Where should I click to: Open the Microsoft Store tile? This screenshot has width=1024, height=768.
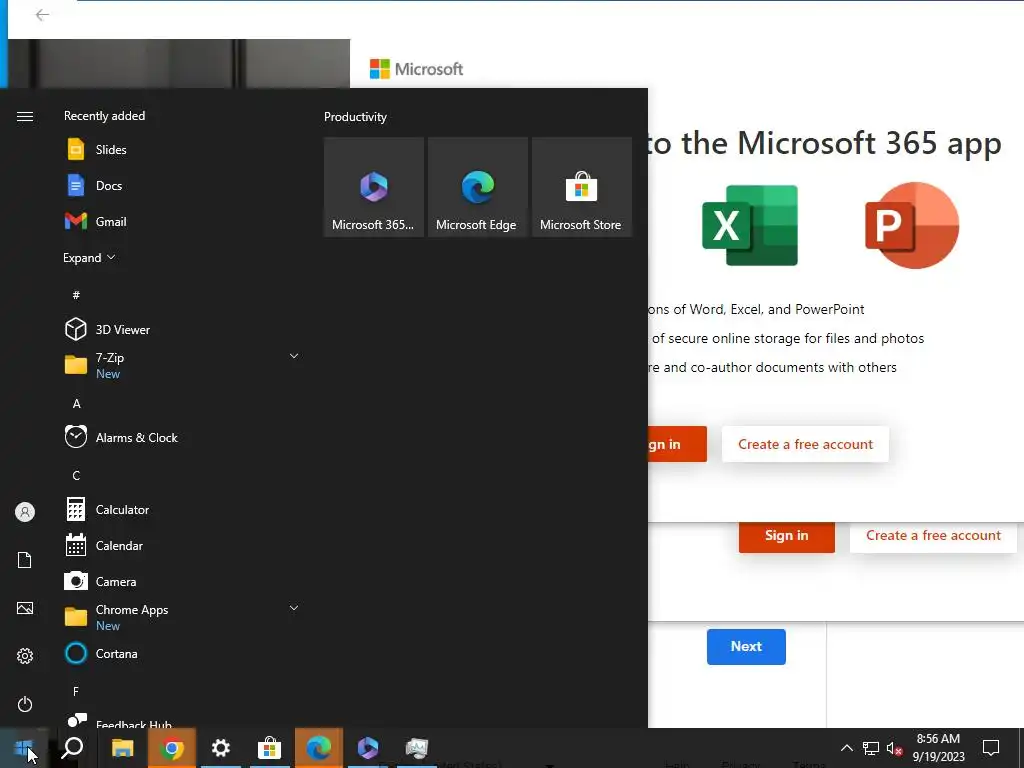coord(581,187)
